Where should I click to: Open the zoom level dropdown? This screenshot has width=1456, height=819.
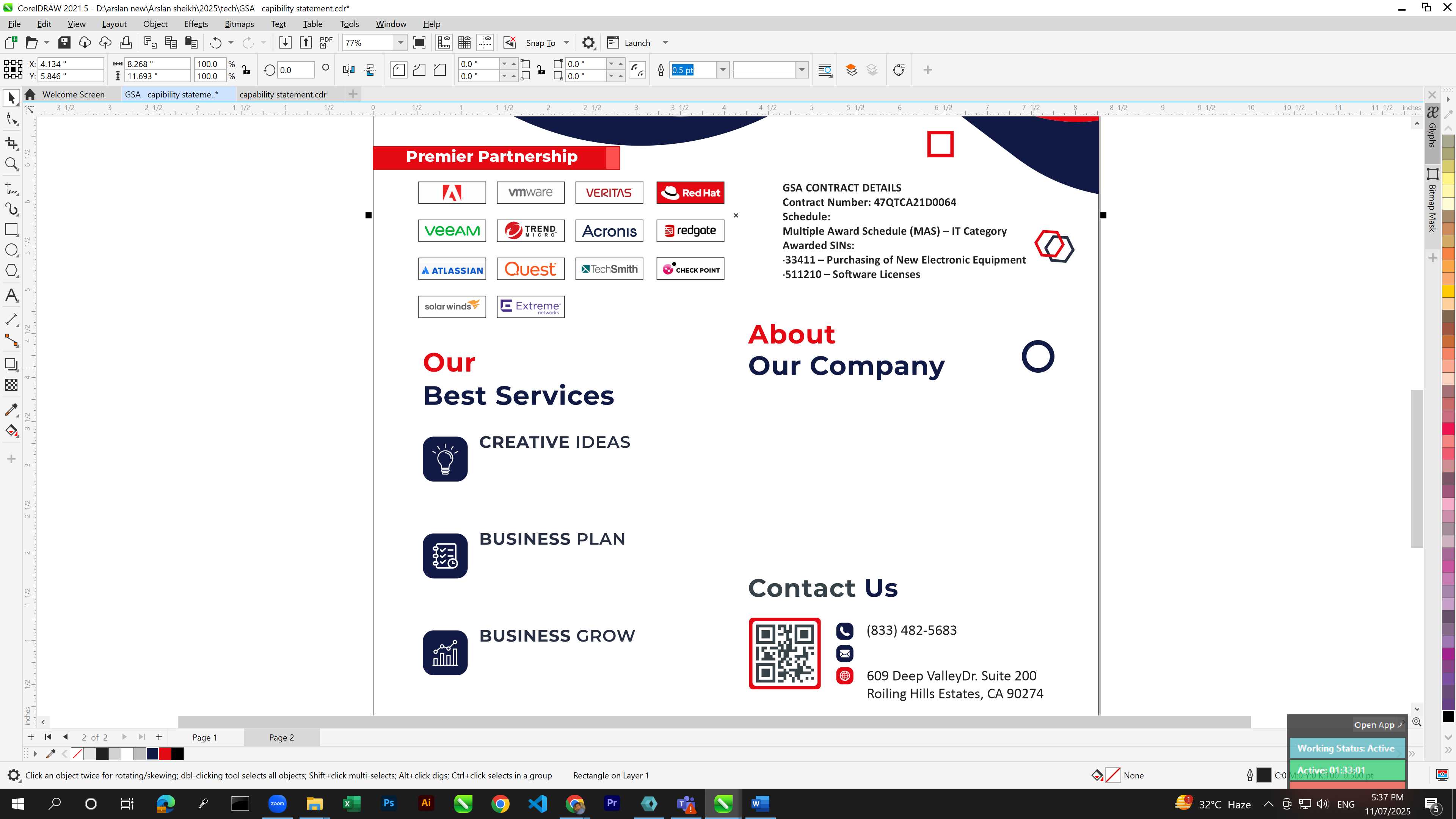pos(401,42)
